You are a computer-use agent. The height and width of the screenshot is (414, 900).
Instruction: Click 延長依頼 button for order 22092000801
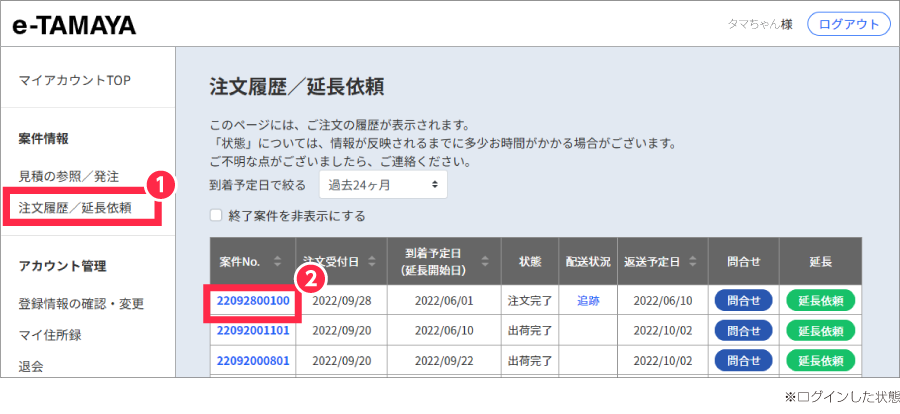pyautogui.click(x=821, y=361)
